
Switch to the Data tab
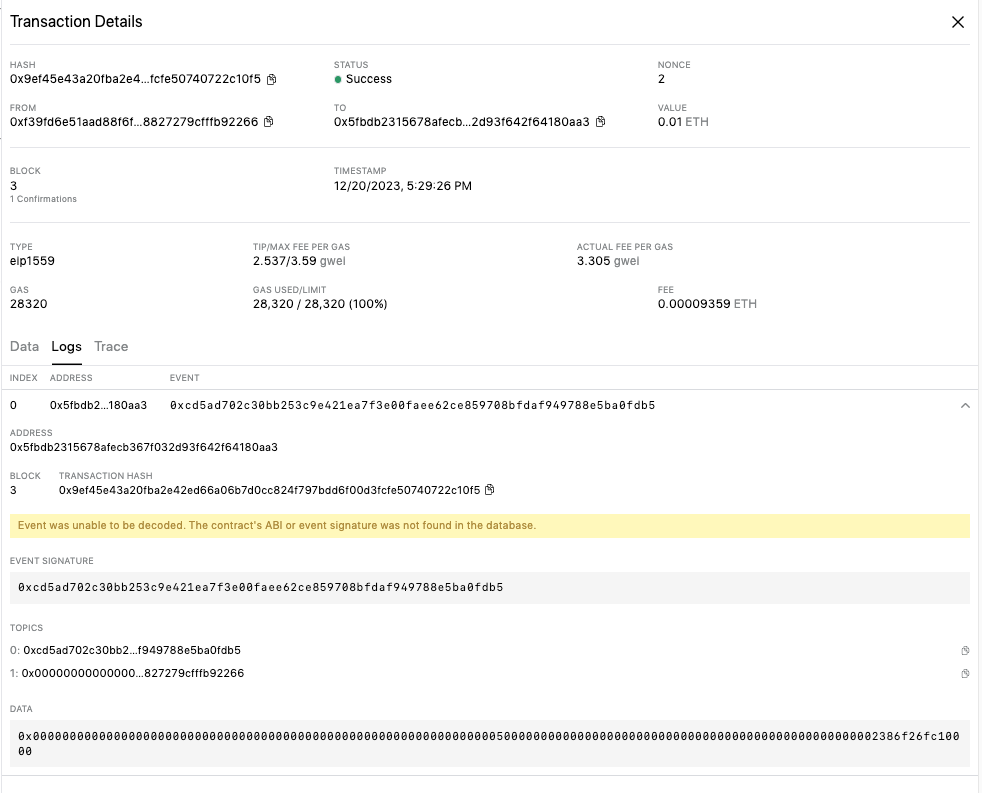(24, 346)
